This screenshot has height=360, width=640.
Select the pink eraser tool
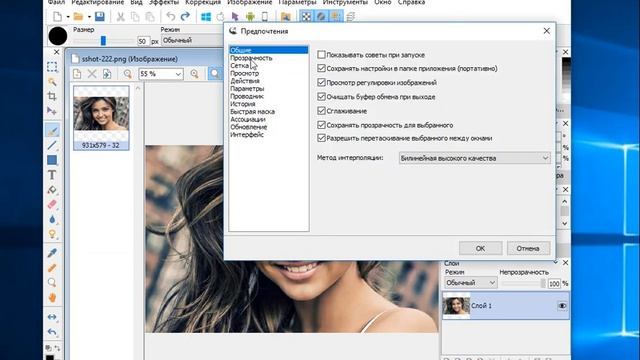pos(52,204)
